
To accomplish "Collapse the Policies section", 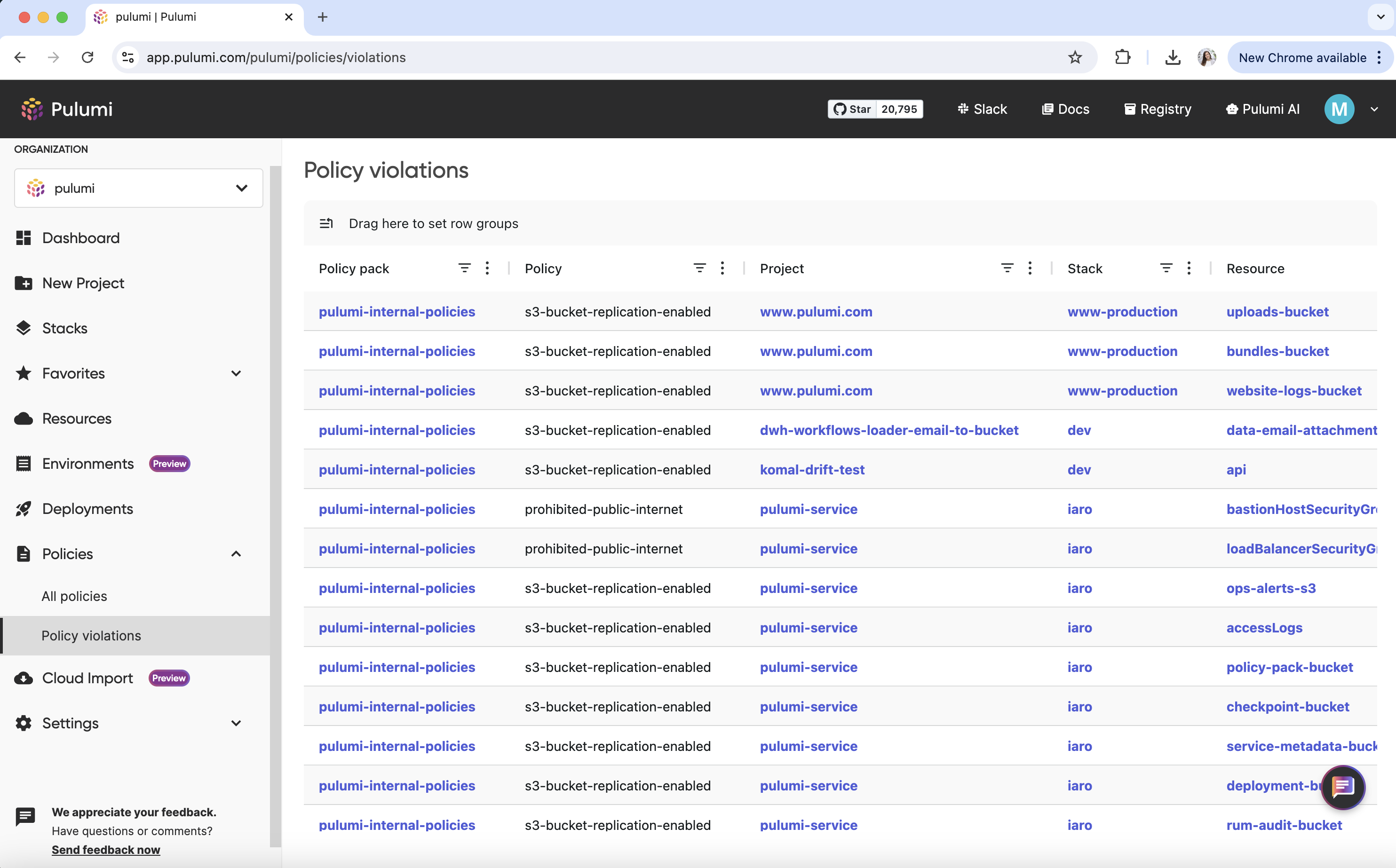I will point(236,554).
